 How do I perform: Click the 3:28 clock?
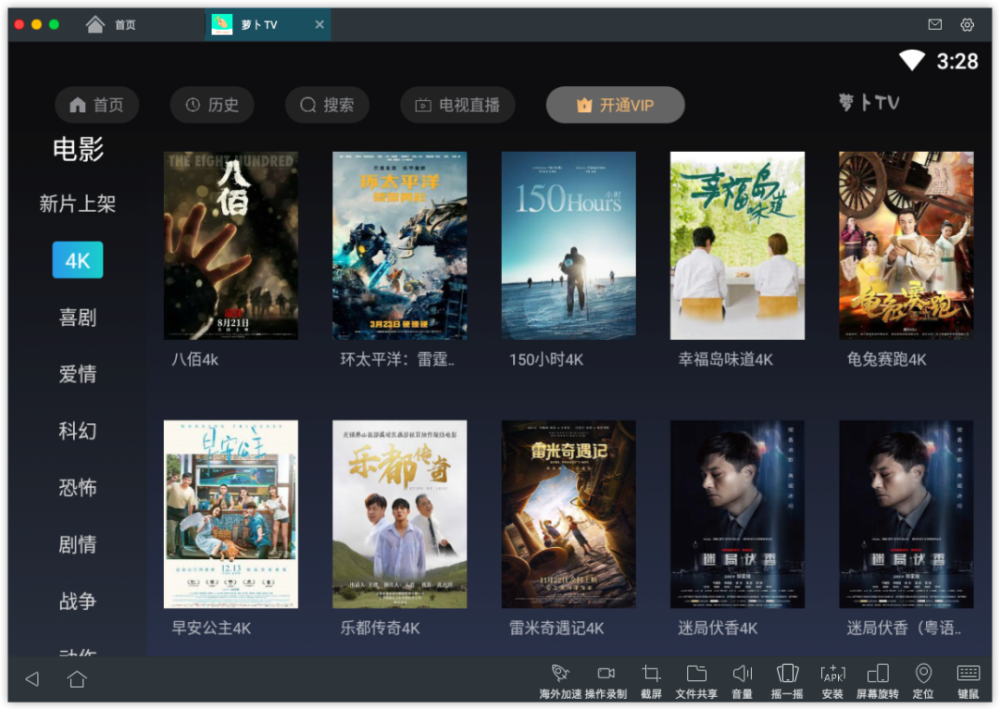click(957, 61)
